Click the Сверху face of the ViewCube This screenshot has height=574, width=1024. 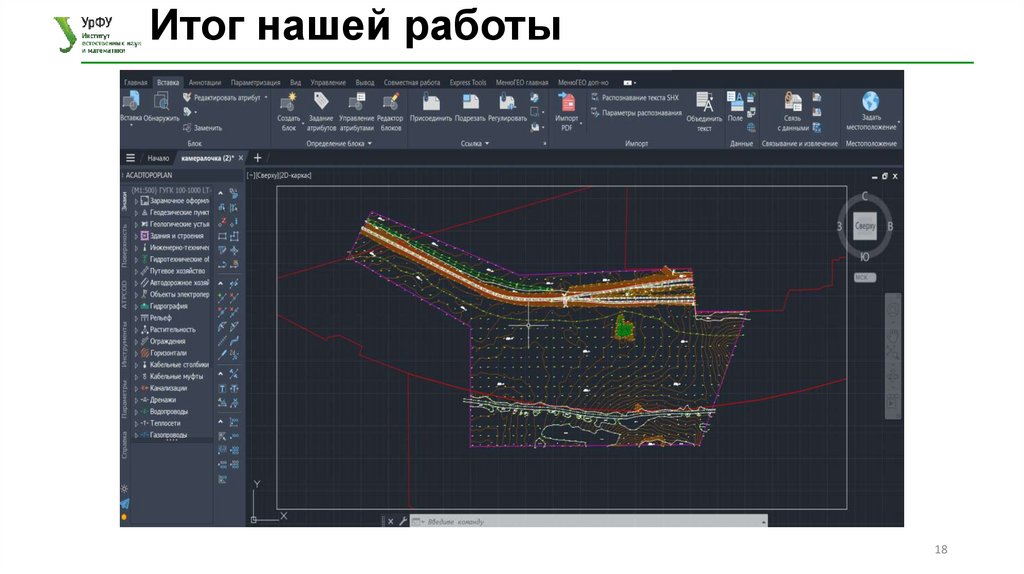(x=865, y=226)
